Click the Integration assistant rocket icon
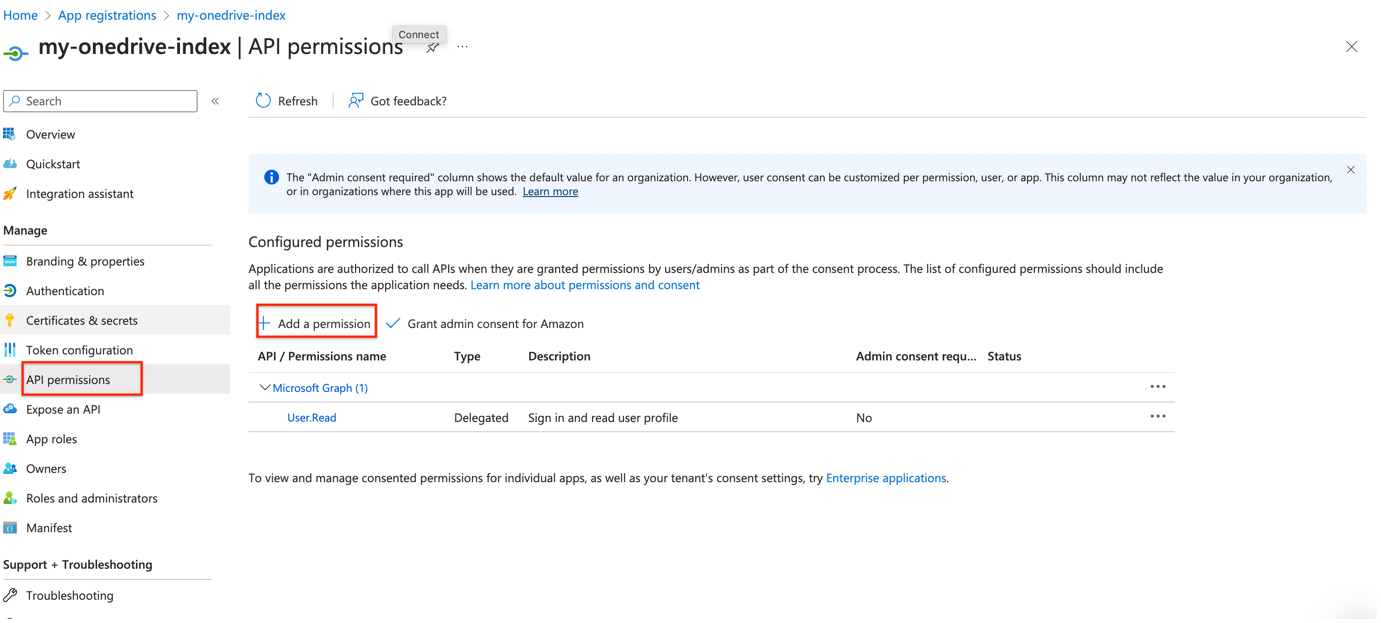1381x623 pixels. [x=10, y=194]
